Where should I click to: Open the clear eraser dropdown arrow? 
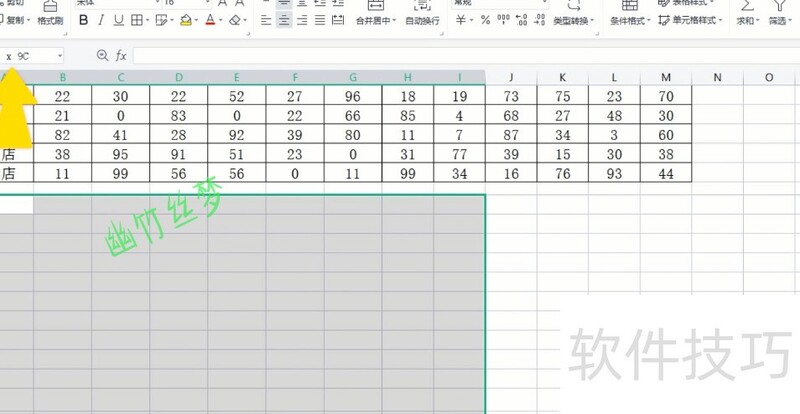coord(245,21)
